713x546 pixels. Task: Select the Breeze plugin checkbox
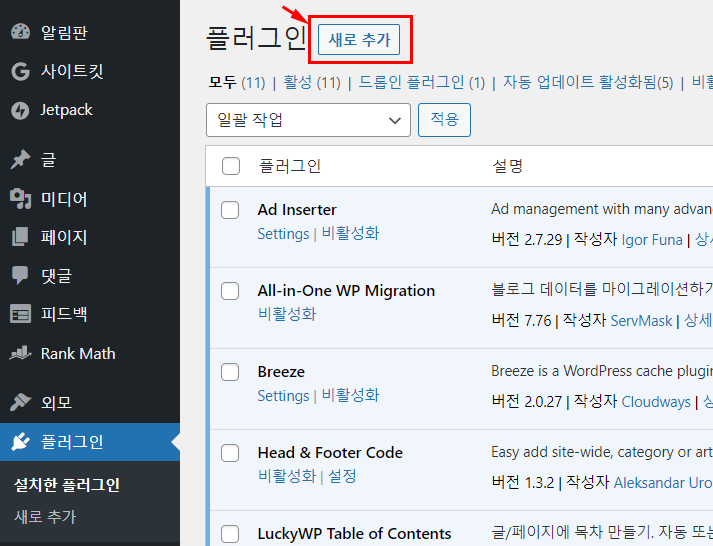(230, 372)
